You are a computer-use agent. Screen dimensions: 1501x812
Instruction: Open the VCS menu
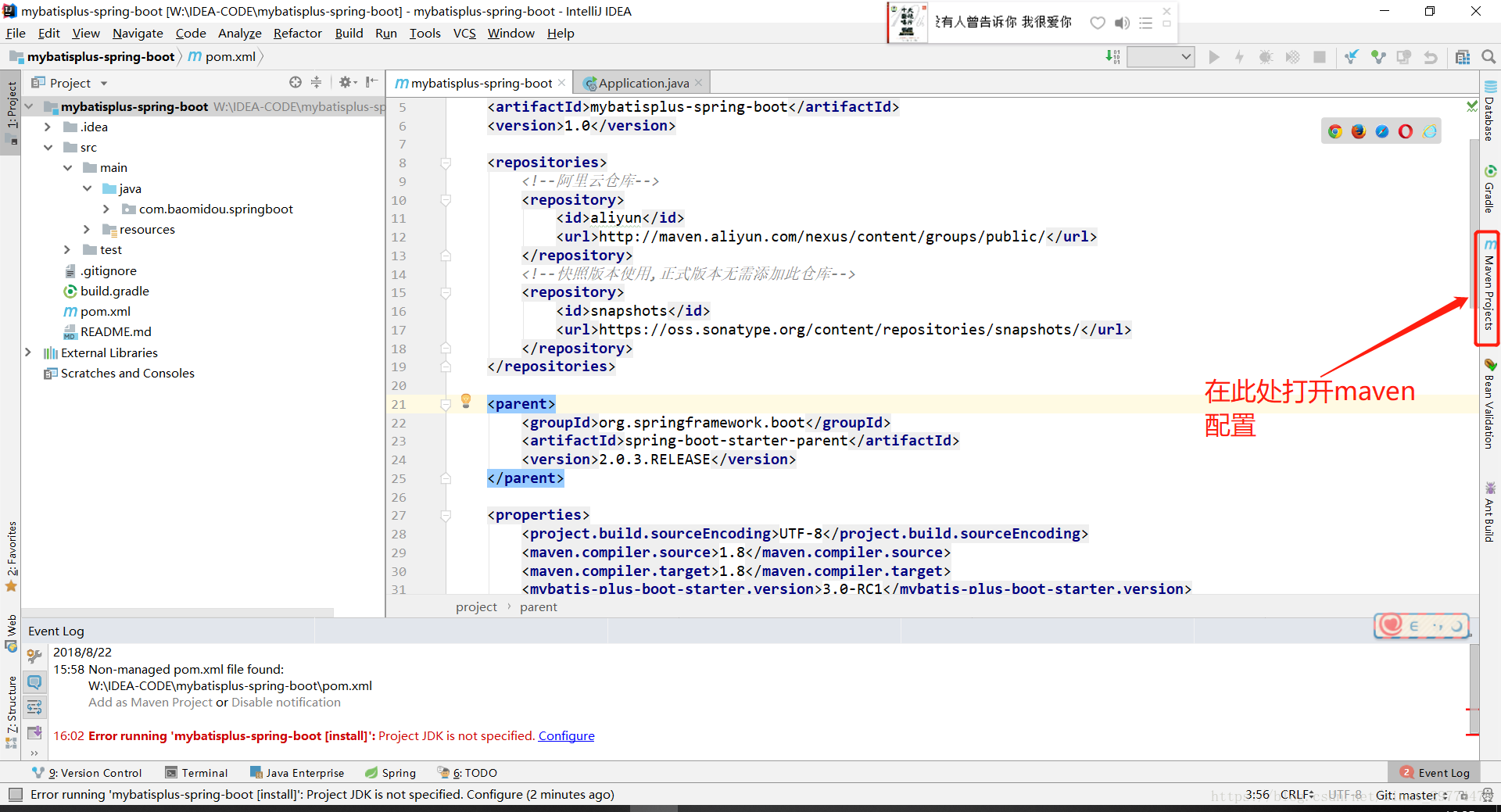464,33
